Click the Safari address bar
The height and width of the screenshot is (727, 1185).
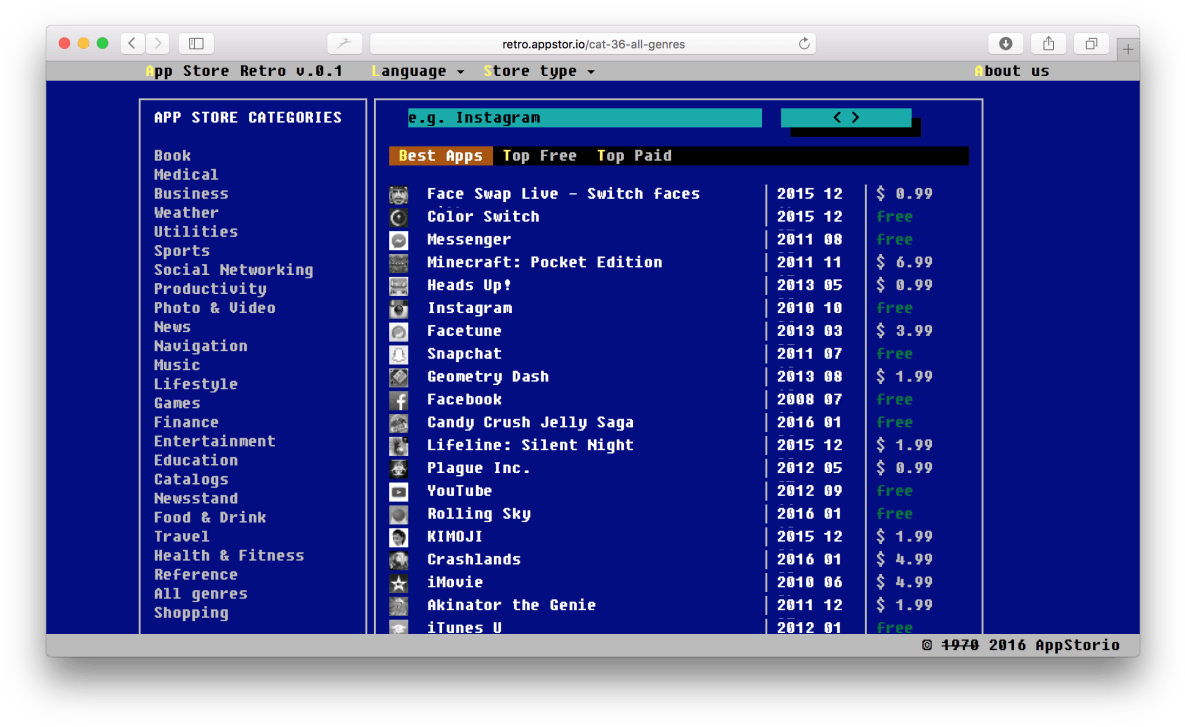click(593, 44)
